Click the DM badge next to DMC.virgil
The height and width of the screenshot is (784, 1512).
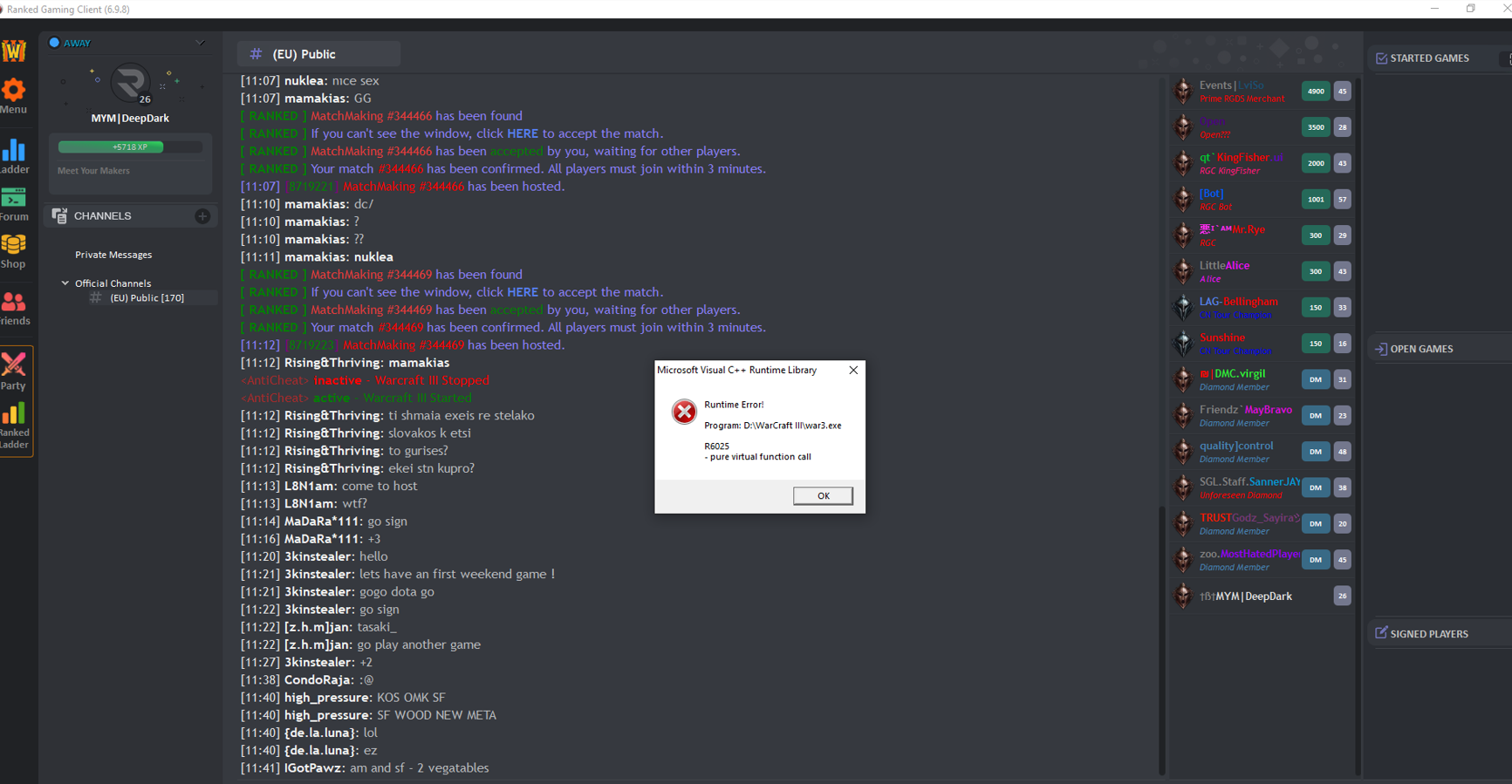click(x=1316, y=379)
